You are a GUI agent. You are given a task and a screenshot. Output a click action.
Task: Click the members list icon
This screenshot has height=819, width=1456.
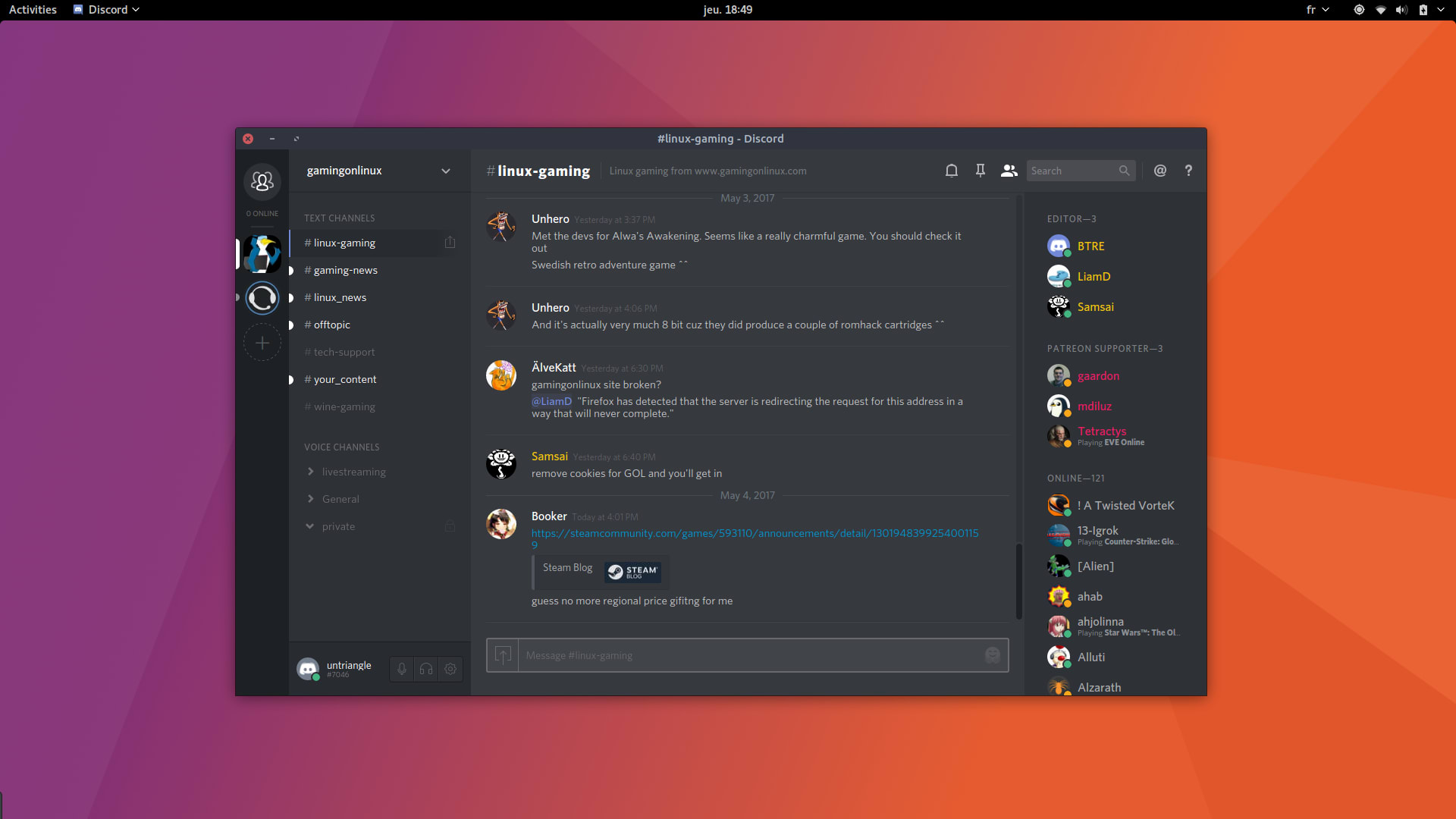[1009, 171]
